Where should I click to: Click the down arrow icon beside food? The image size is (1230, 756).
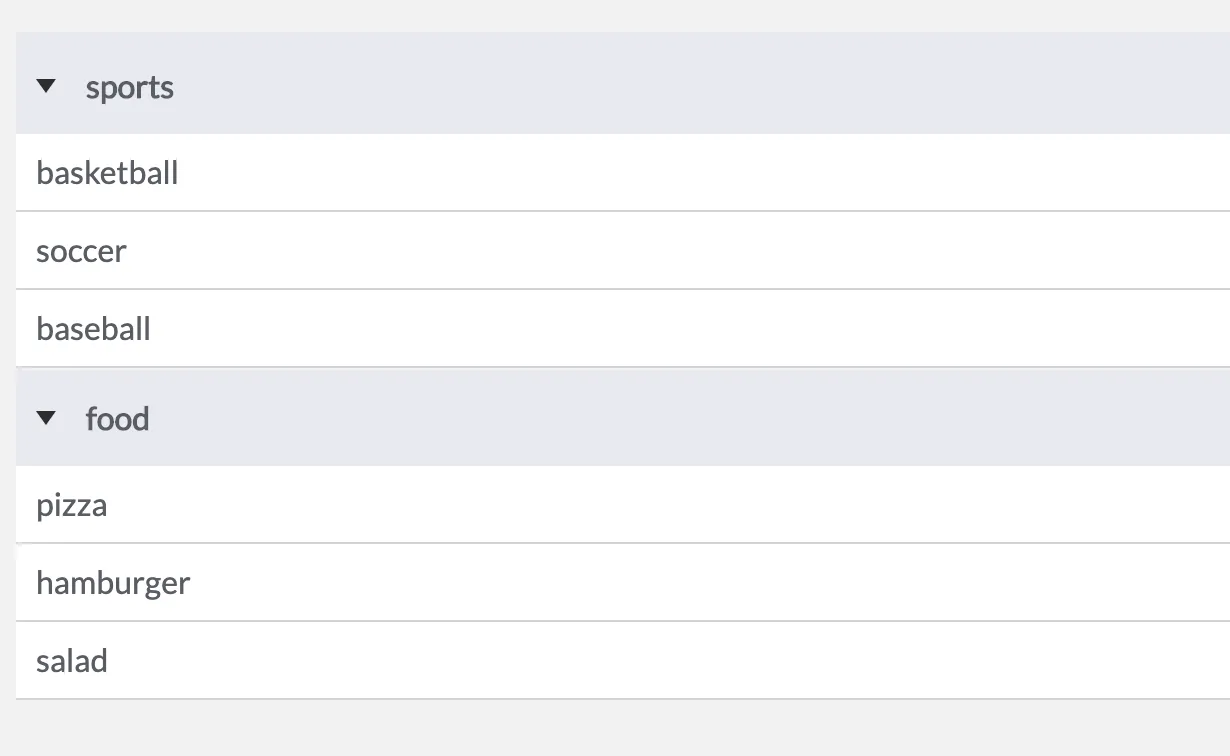click(x=46, y=418)
